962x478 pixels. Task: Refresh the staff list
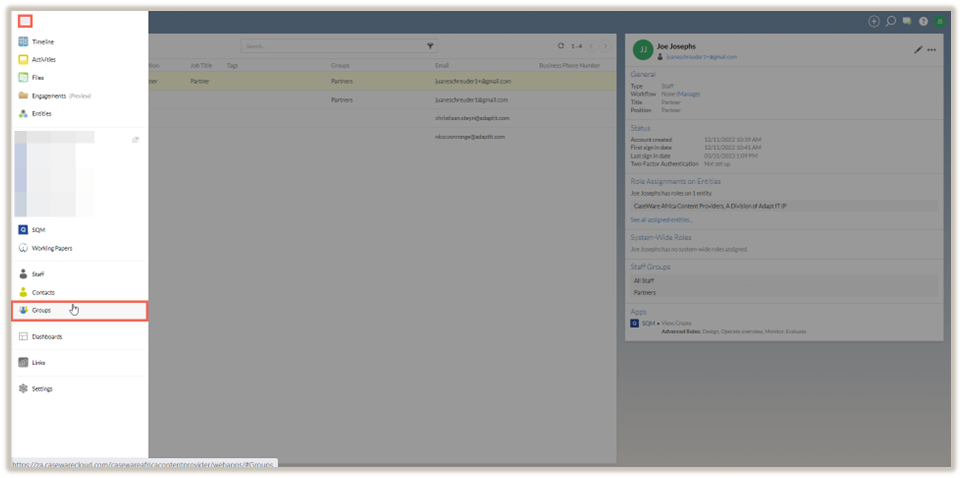560,46
